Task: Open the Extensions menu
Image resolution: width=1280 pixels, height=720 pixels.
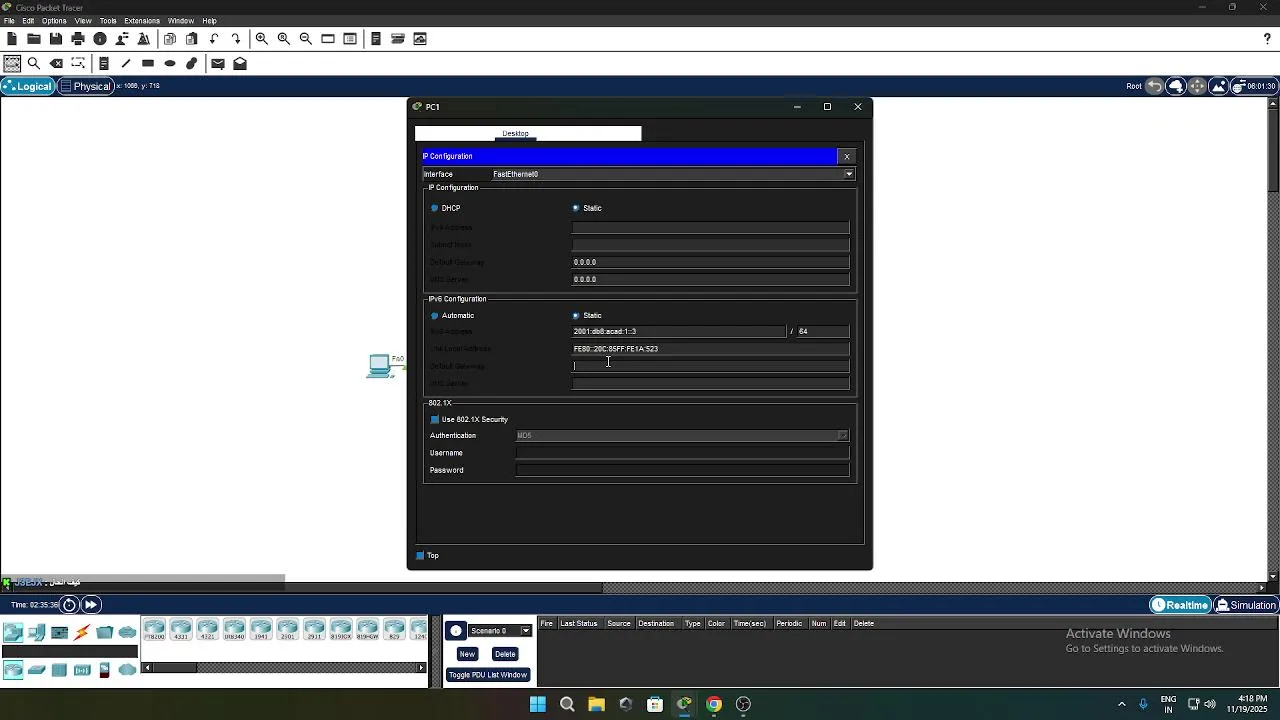Action: point(142,20)
